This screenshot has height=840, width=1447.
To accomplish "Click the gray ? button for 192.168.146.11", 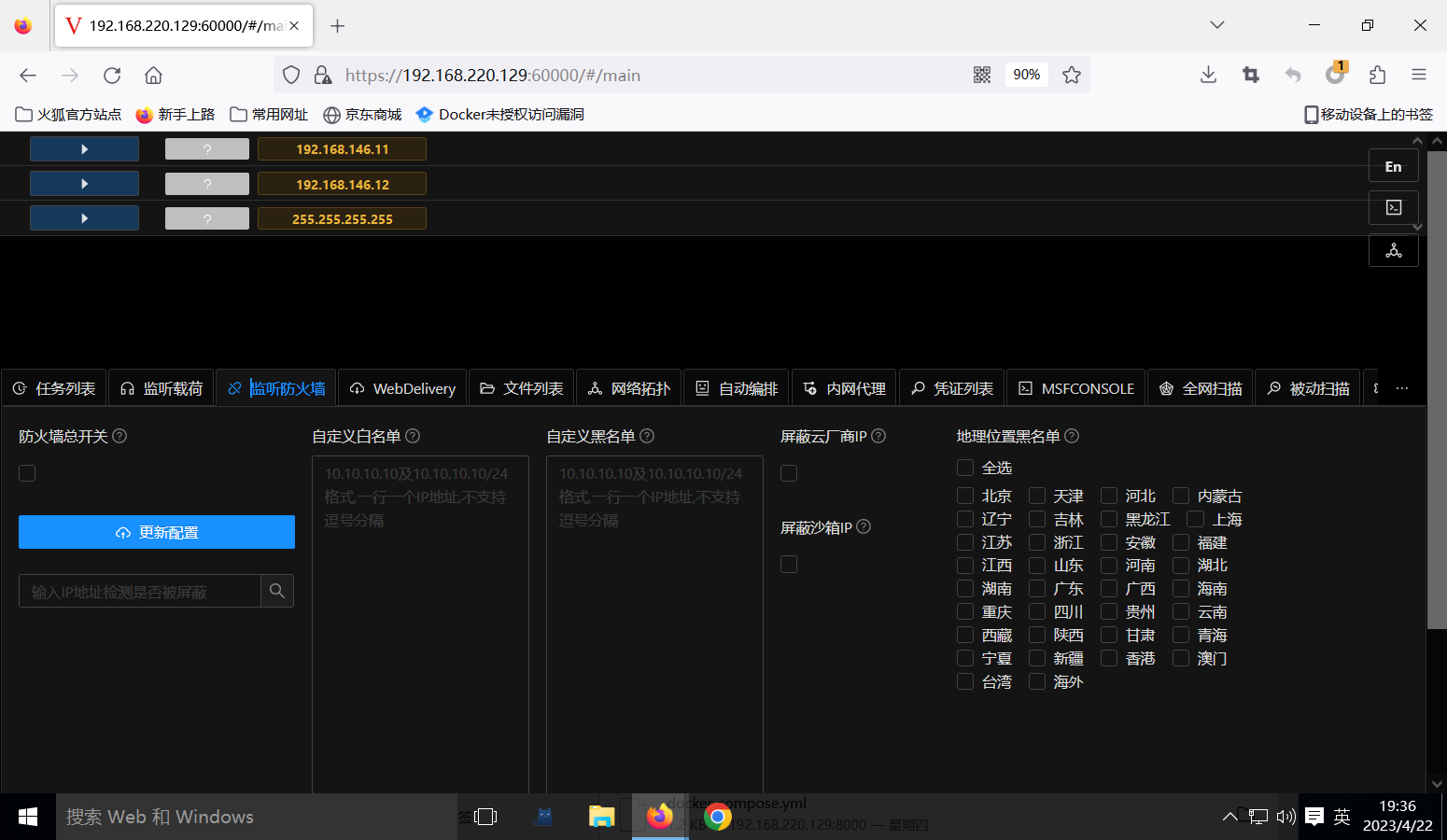I will pyautogui.click(x=206, y=147).
